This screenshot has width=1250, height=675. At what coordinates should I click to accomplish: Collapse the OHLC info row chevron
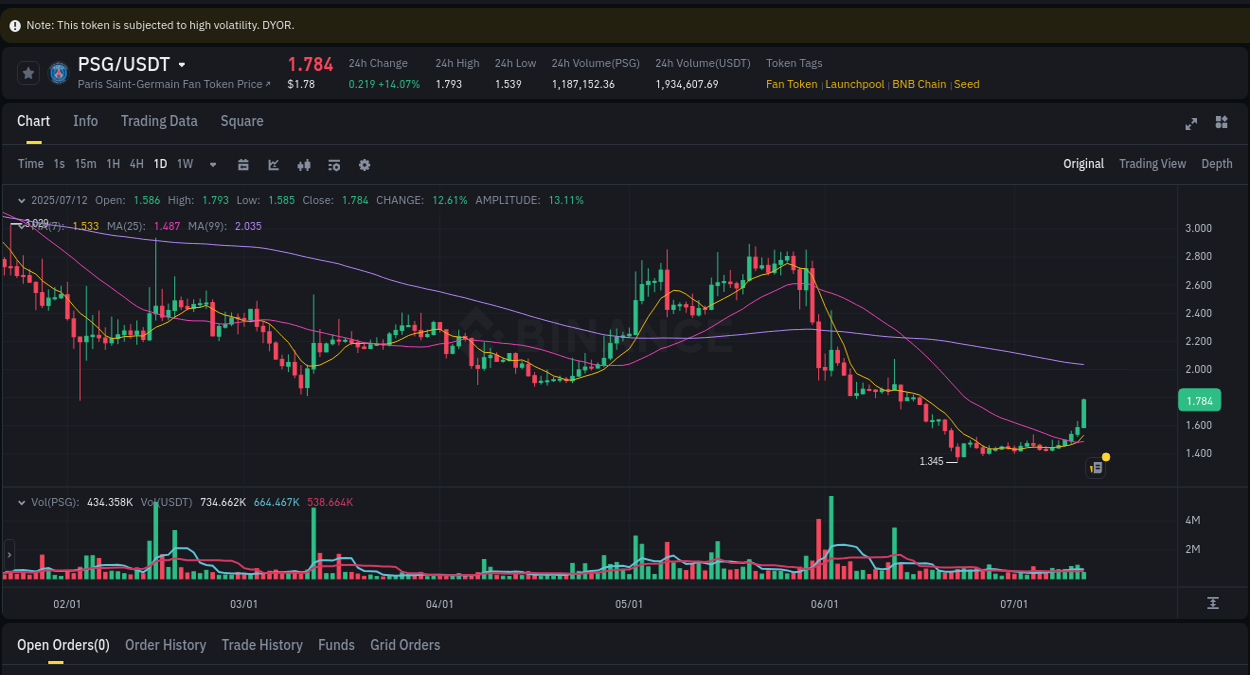21,199
